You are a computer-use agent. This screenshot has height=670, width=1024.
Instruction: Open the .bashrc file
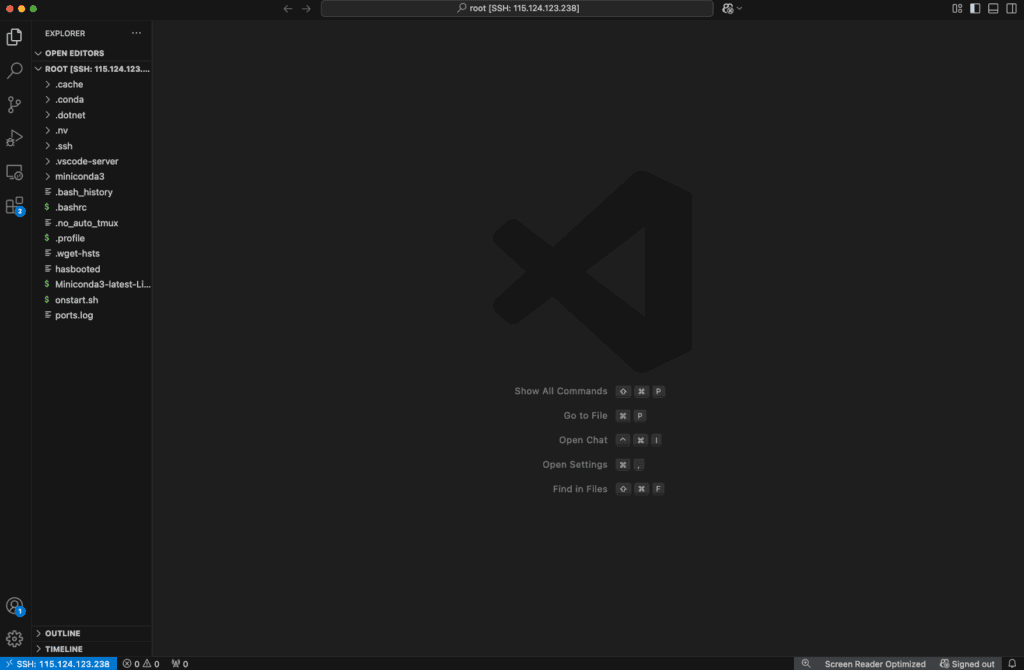point(92,207)
